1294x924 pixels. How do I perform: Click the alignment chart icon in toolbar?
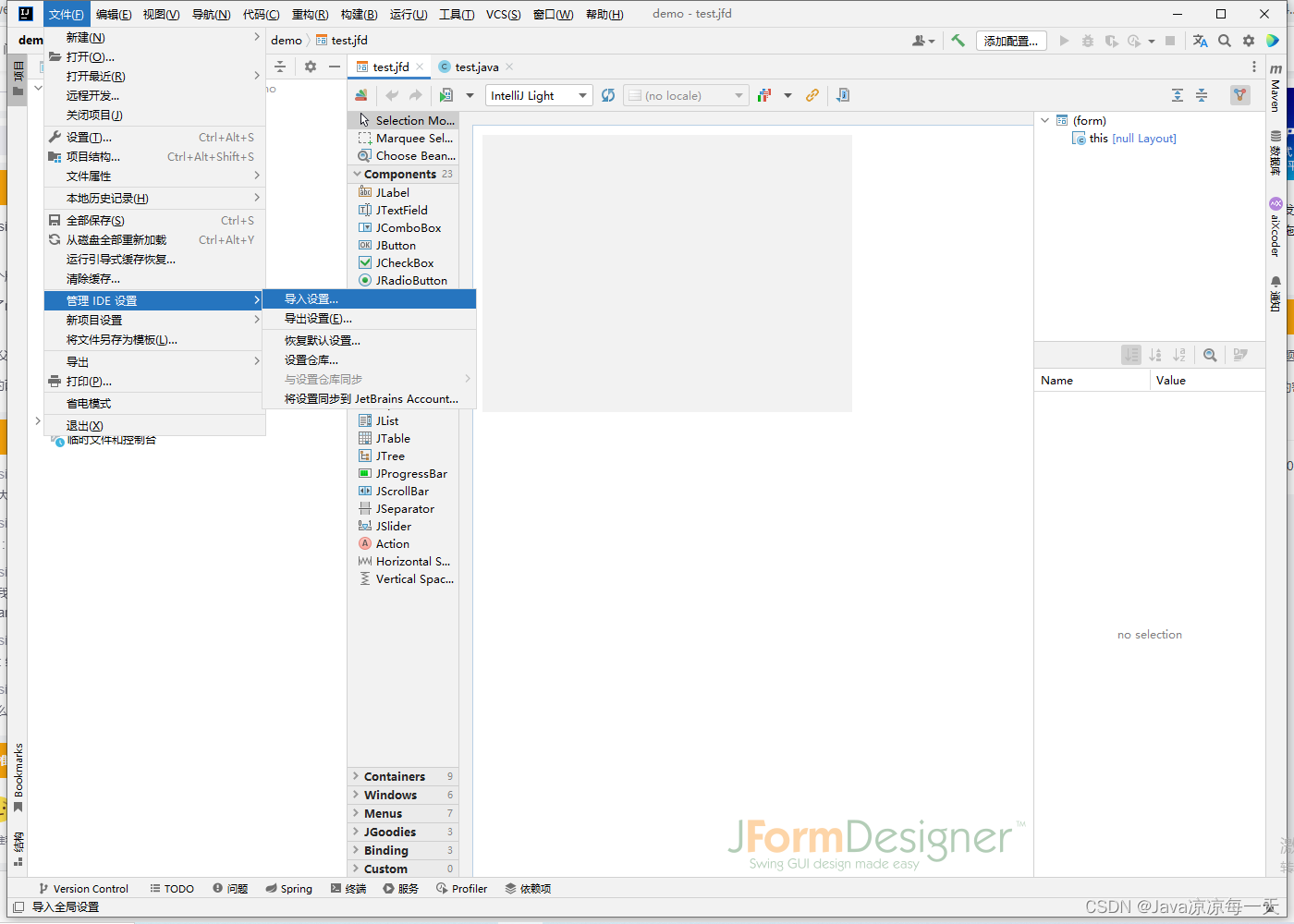pos(764,95)
